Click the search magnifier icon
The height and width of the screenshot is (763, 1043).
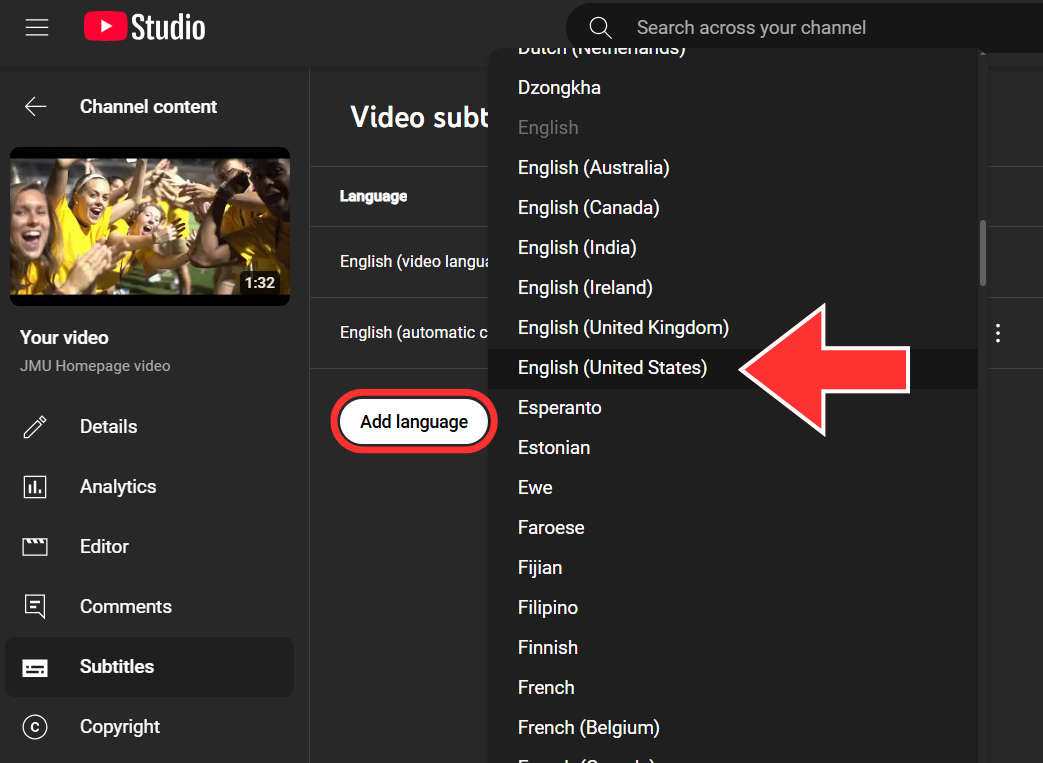point(600,27)
